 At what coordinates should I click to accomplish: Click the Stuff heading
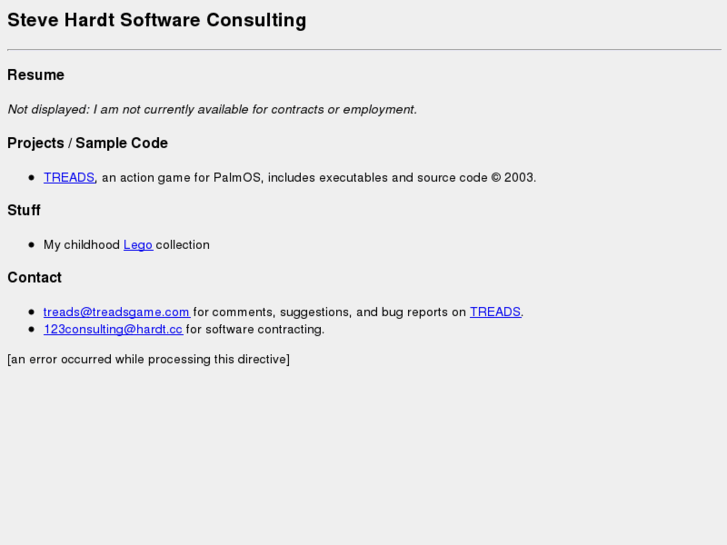pyautogui.click(x=24, y=210)
